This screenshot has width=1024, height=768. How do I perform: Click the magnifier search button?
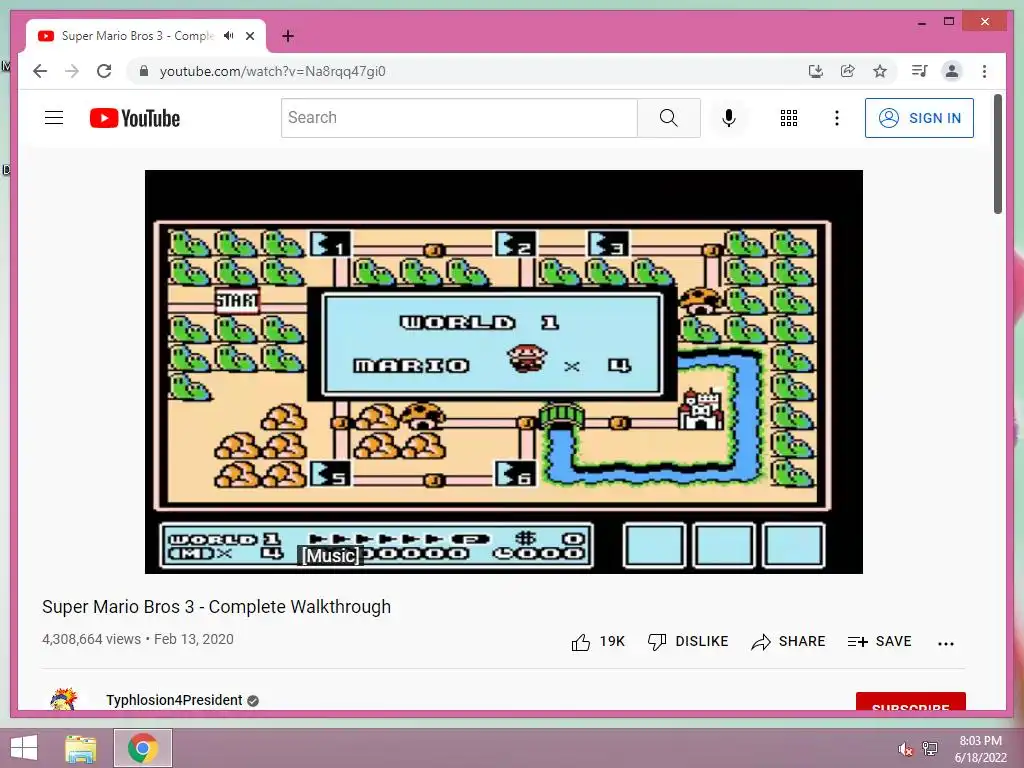(x=669, y=118)
